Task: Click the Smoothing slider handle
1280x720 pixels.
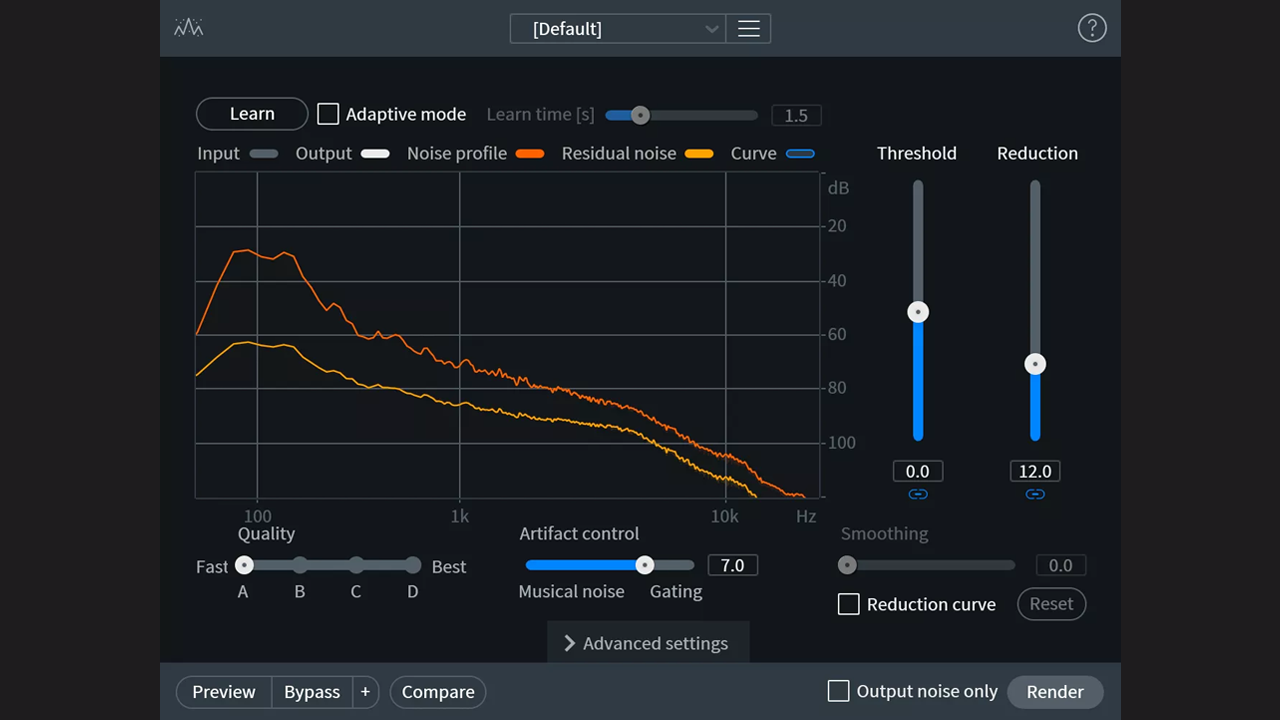Action: [x=847, y=565]
